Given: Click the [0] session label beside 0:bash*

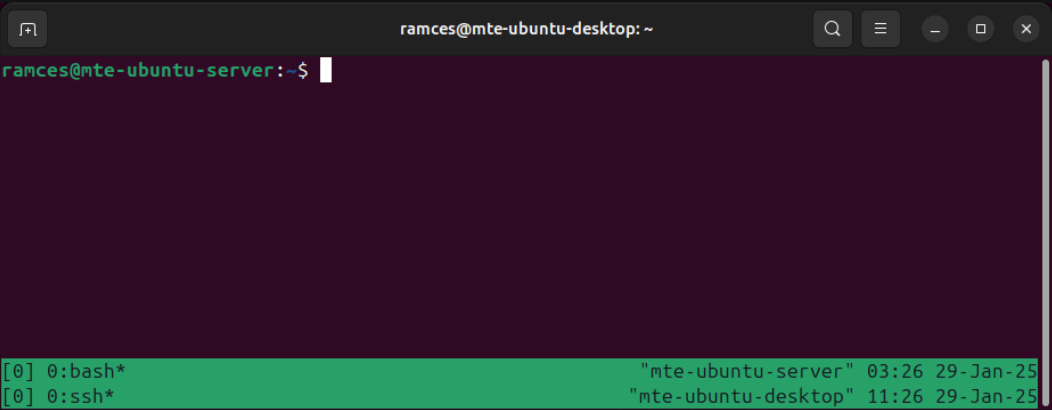Looking at the screenshot, I should [x=18, y=370].
